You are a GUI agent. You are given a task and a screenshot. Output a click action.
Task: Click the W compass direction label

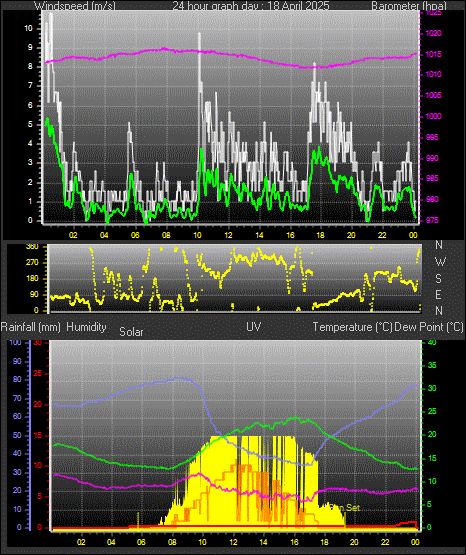(x=440, y=262)
